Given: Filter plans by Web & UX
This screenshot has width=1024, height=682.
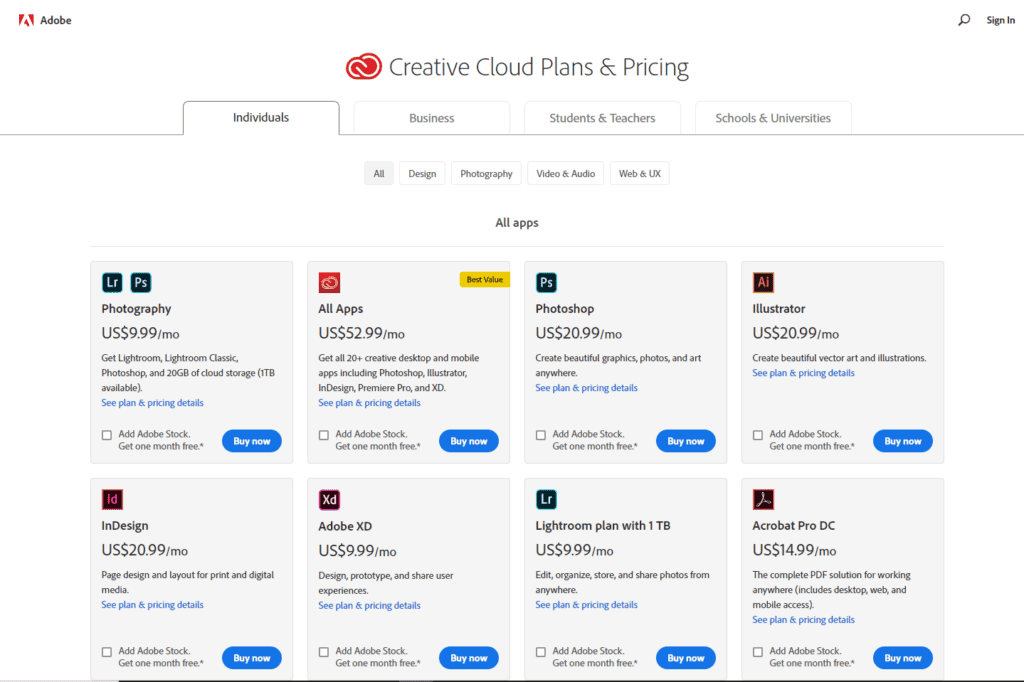Looking at the screenshot, I should 640,174.
